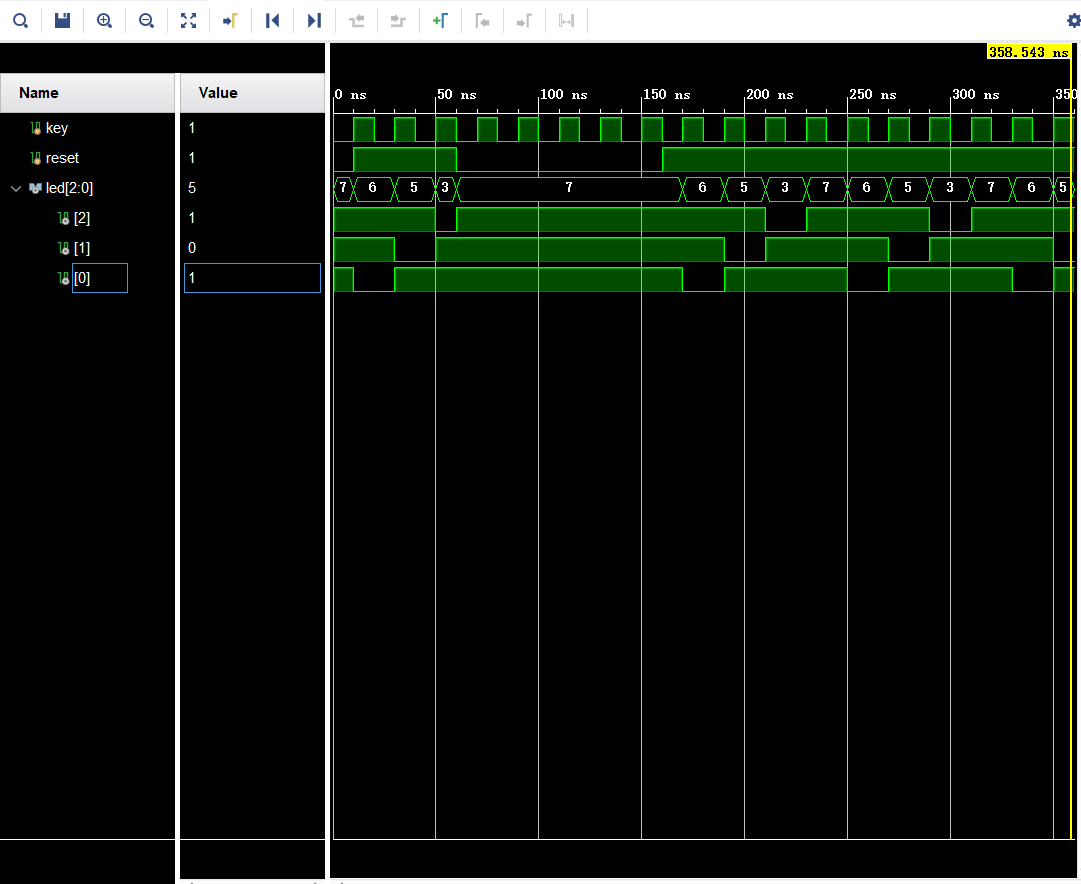Click the led bus icon
Screen dimensions: 1081x884
35,188
